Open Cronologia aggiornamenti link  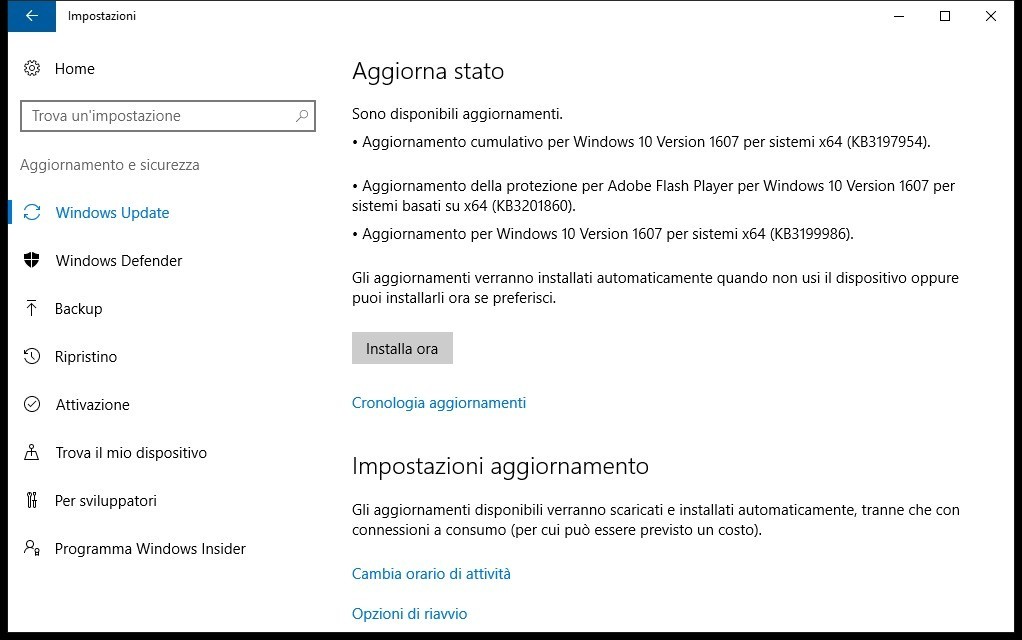438,403
